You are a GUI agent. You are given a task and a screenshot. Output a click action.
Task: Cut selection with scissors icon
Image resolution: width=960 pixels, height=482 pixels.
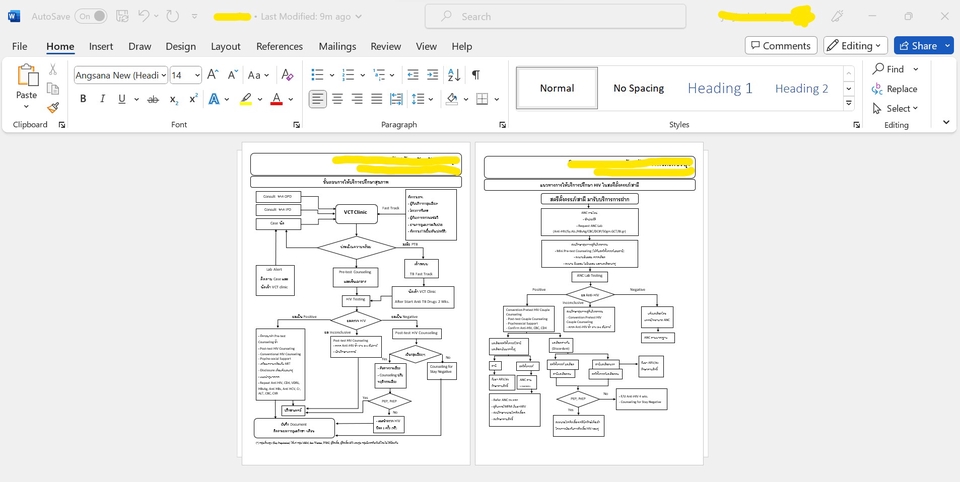(53, 70)
